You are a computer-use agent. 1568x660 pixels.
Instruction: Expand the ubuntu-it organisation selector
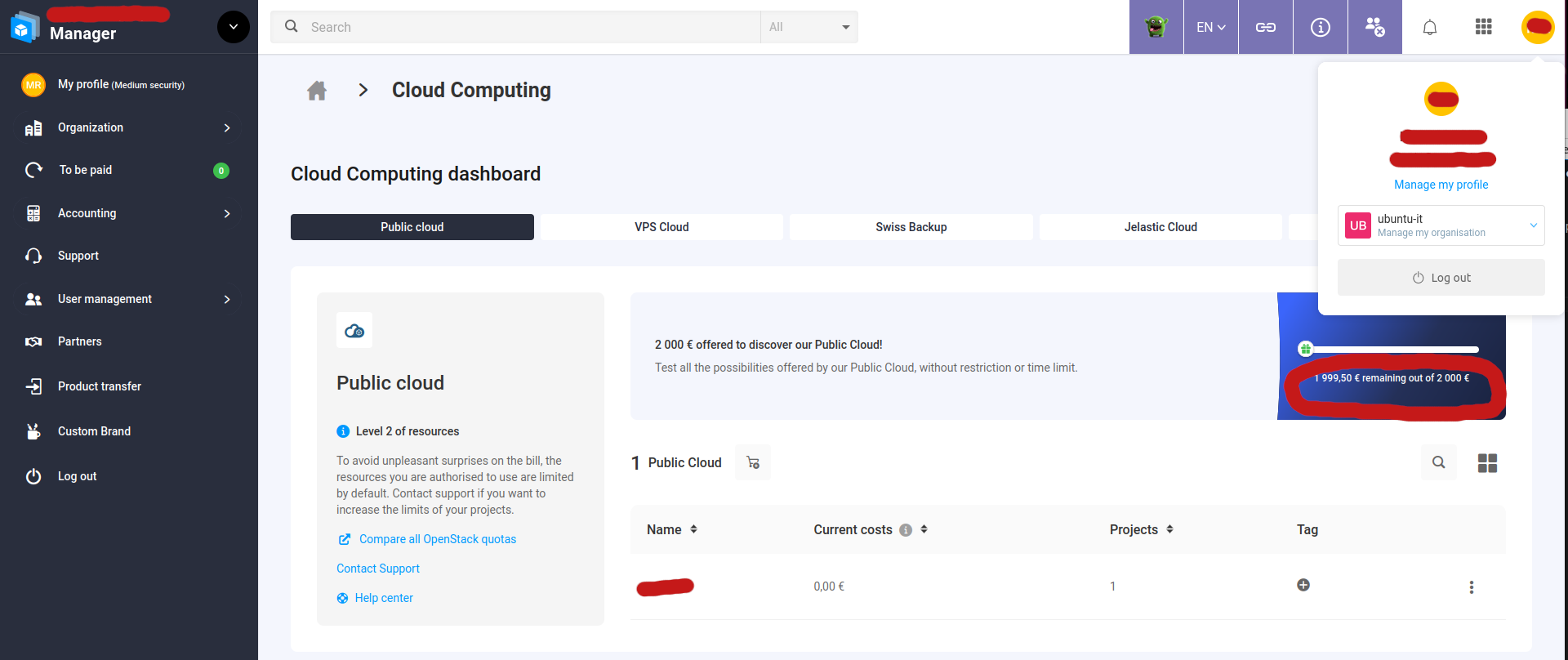pyautogui.click(x=1533, y=225)
